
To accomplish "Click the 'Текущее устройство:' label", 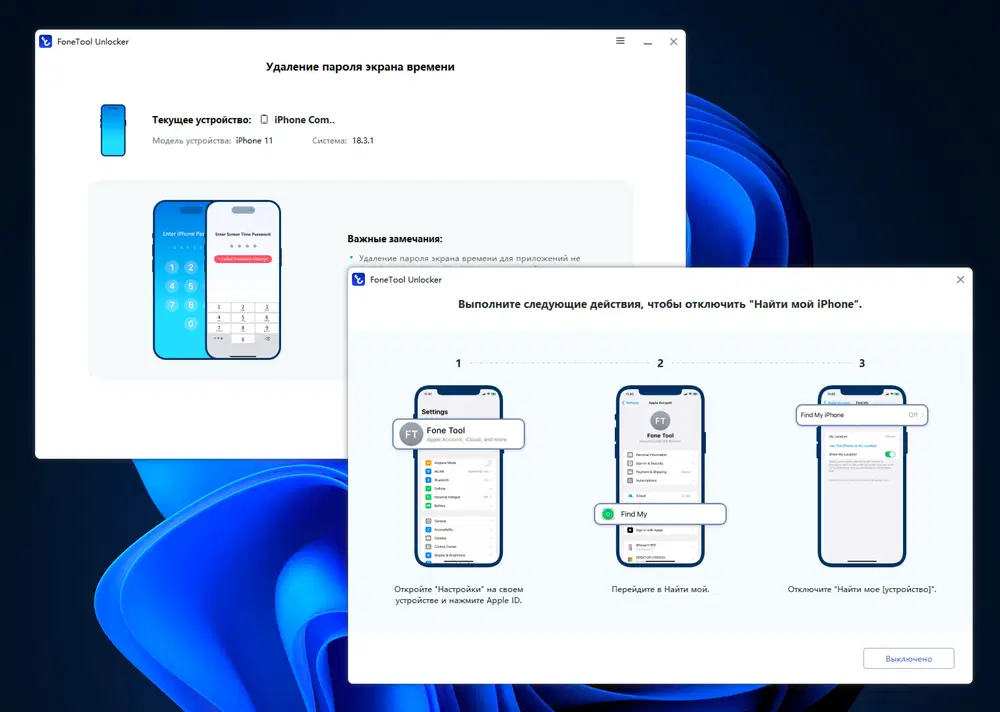I will (202, 120).
